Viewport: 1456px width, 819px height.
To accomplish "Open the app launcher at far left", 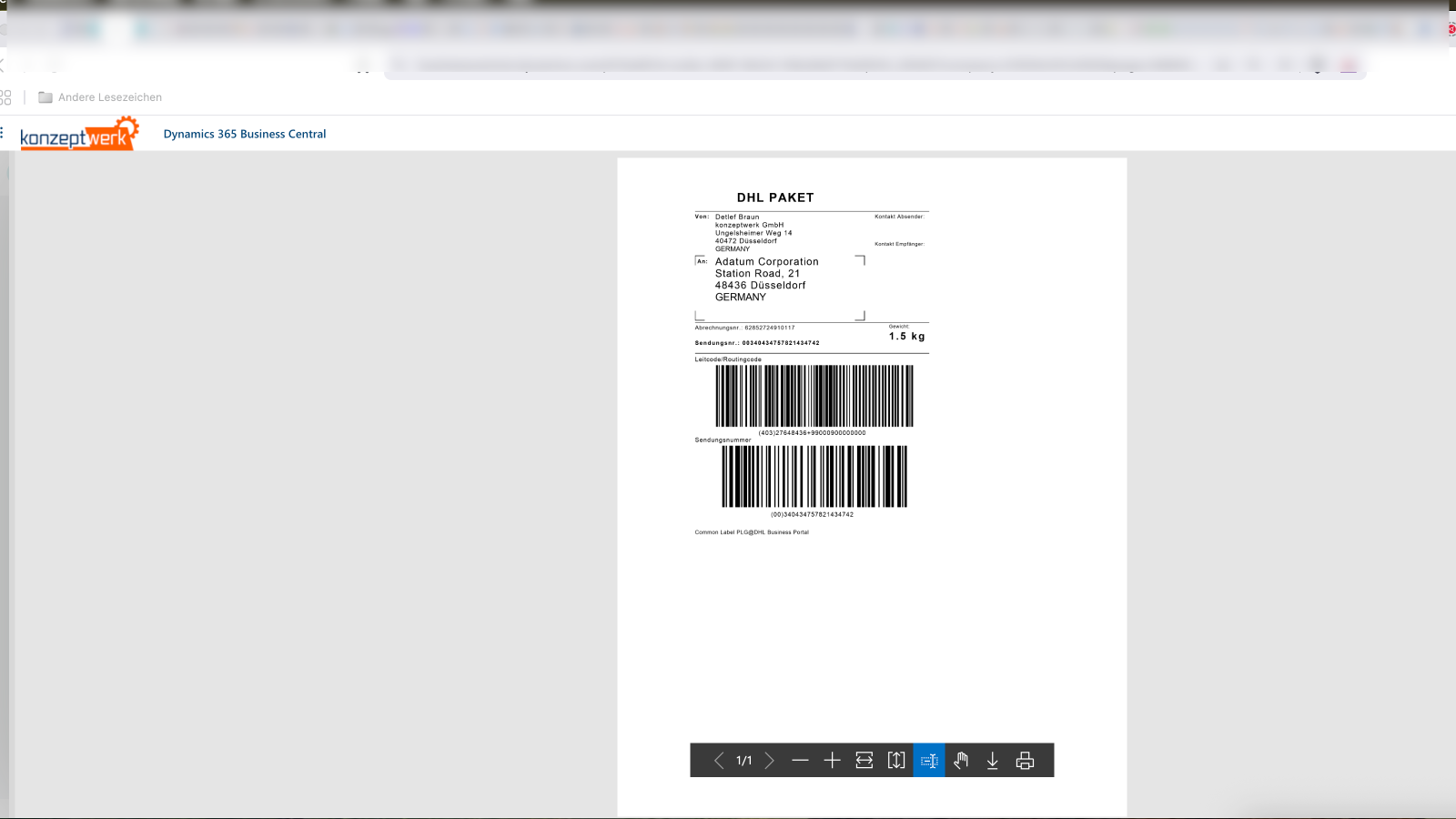I will pos(2,133).
